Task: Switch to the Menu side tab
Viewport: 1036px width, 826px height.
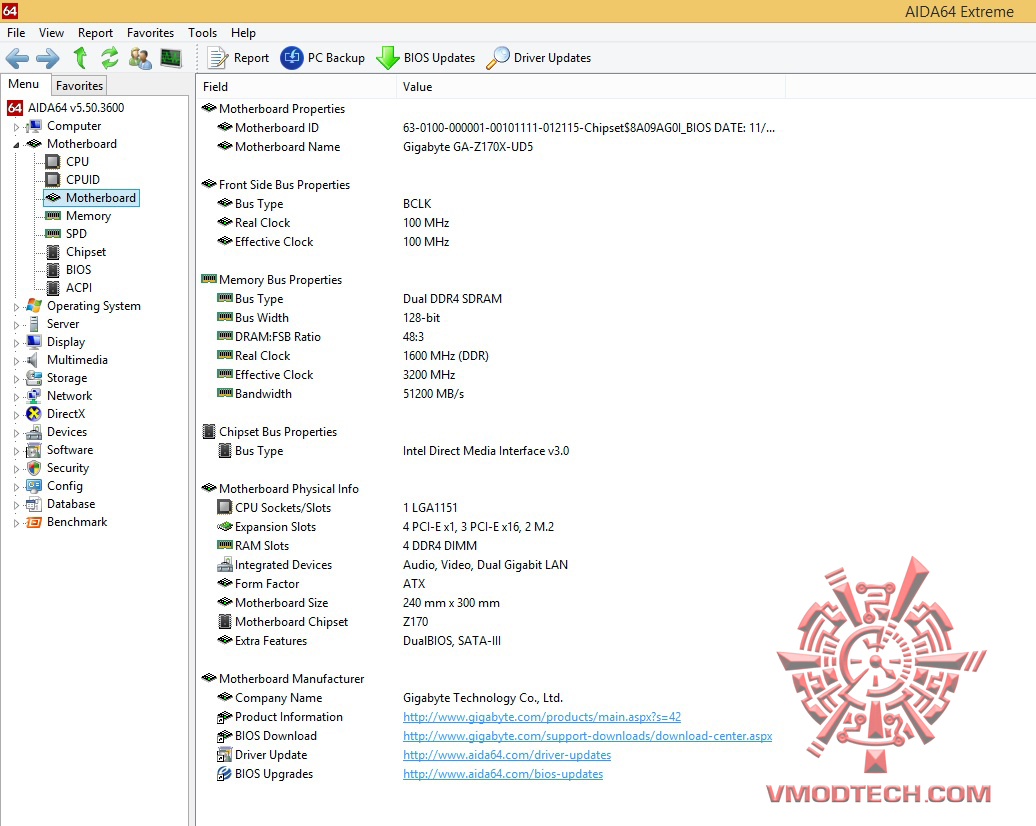Action: pos(24,84)
